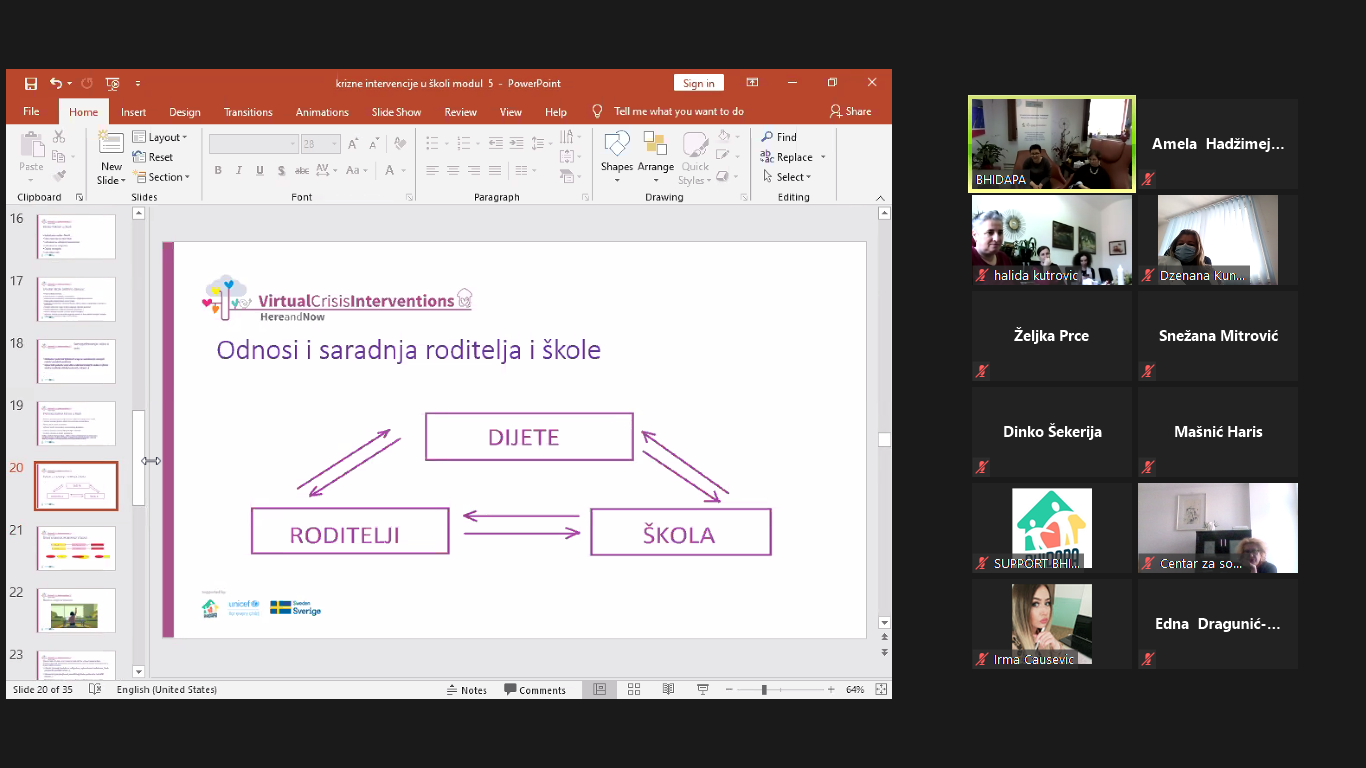Click the Arrange objects icon
The image size is (1366, 768).
[655, 156]
